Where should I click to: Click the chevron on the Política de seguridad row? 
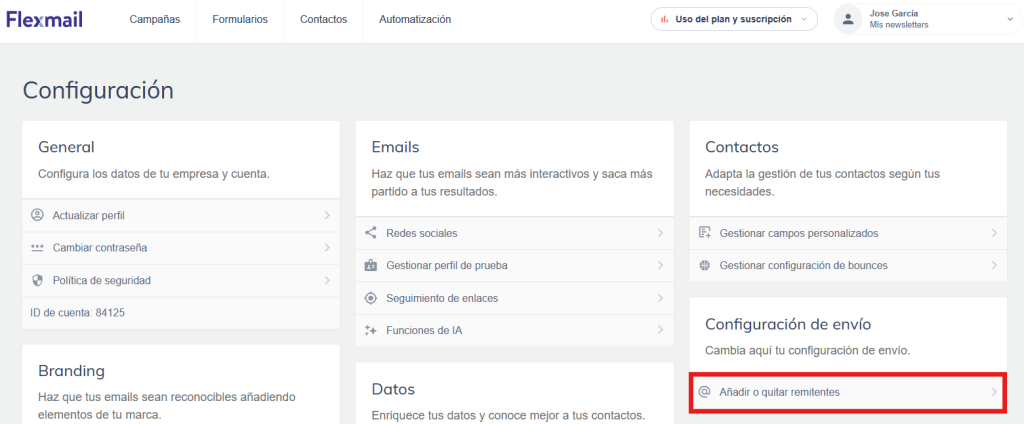coord(327,280)
